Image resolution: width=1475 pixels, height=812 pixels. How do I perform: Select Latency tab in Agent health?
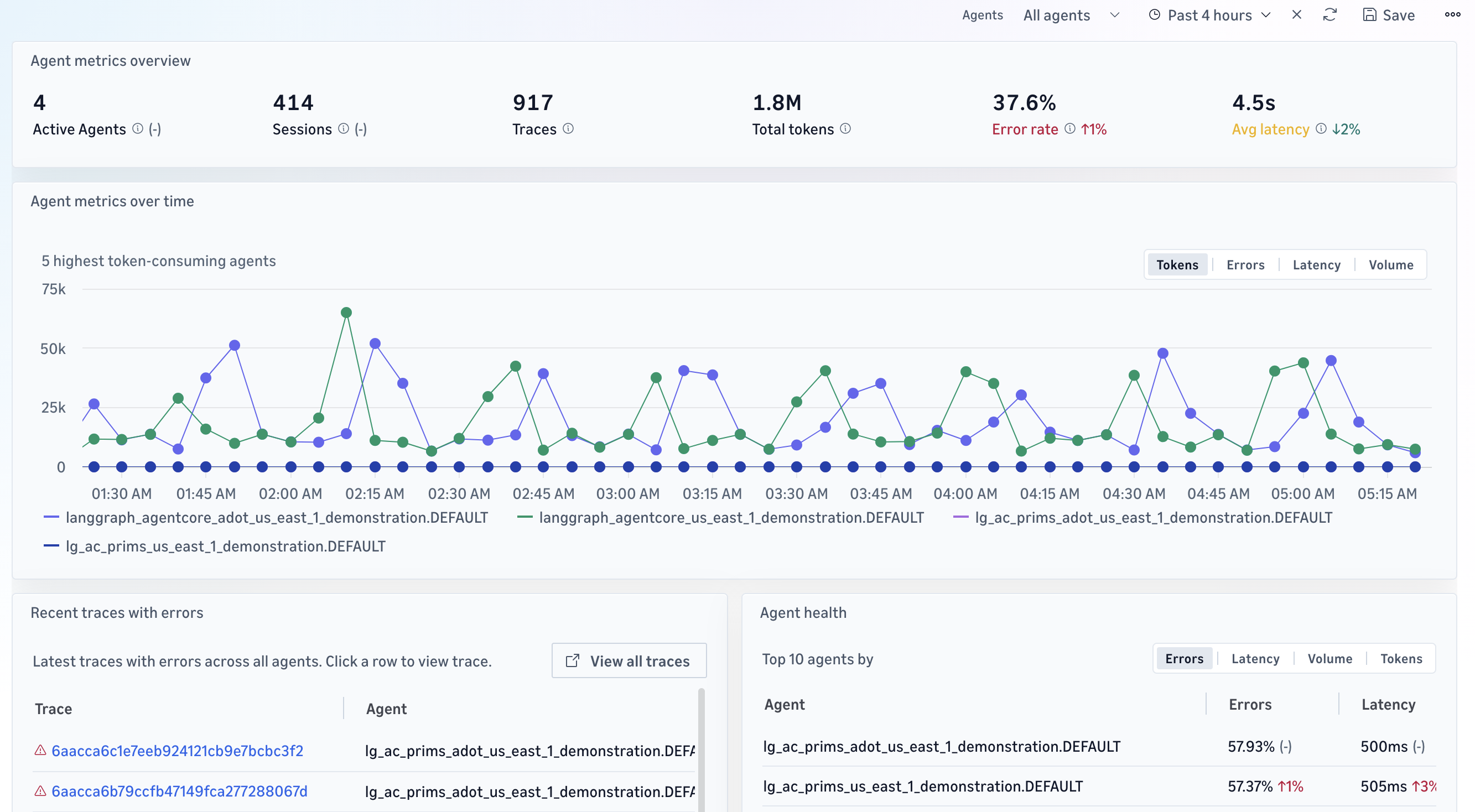(x=1255, y=659)
